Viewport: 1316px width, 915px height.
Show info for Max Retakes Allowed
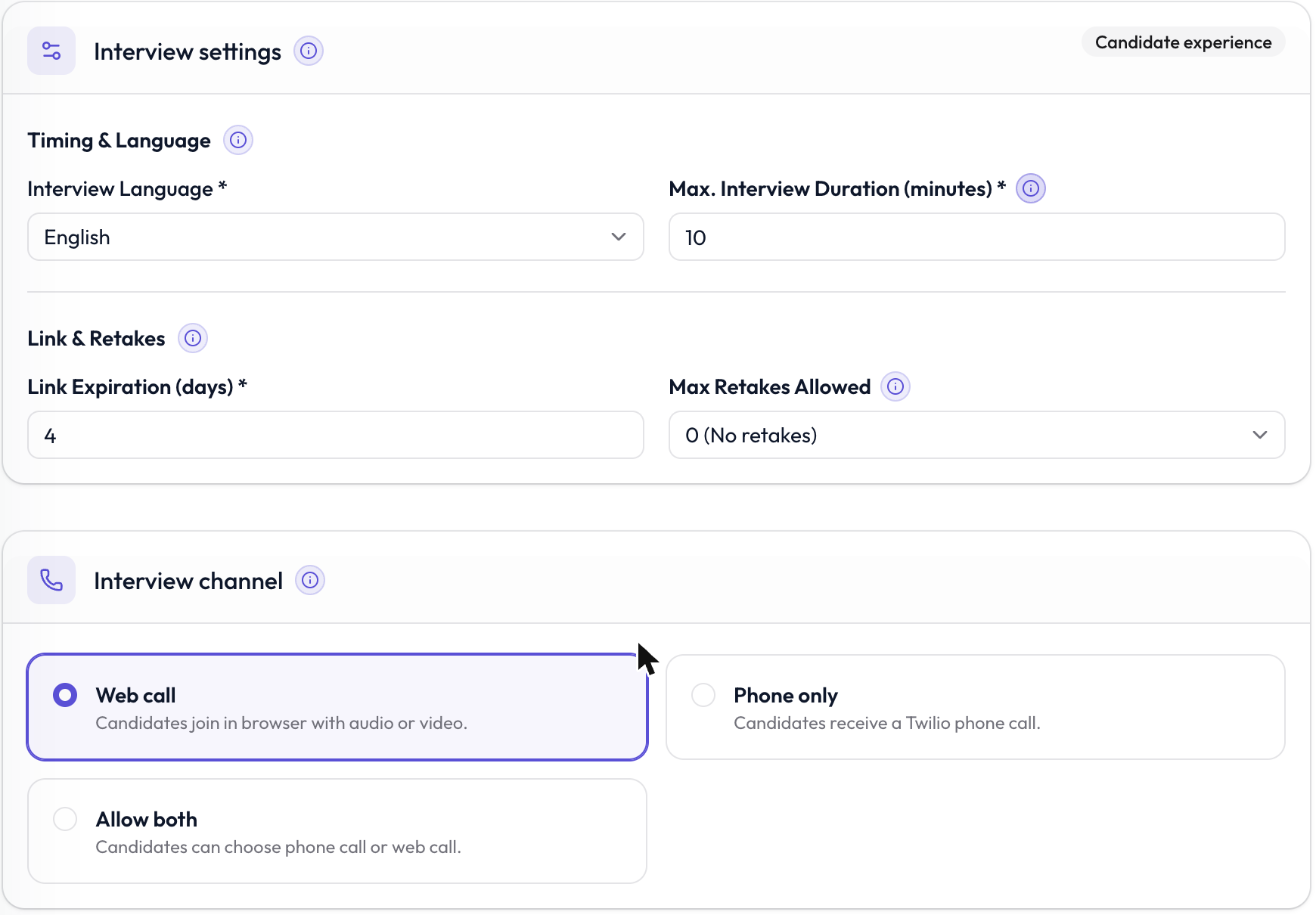point(896,386)
